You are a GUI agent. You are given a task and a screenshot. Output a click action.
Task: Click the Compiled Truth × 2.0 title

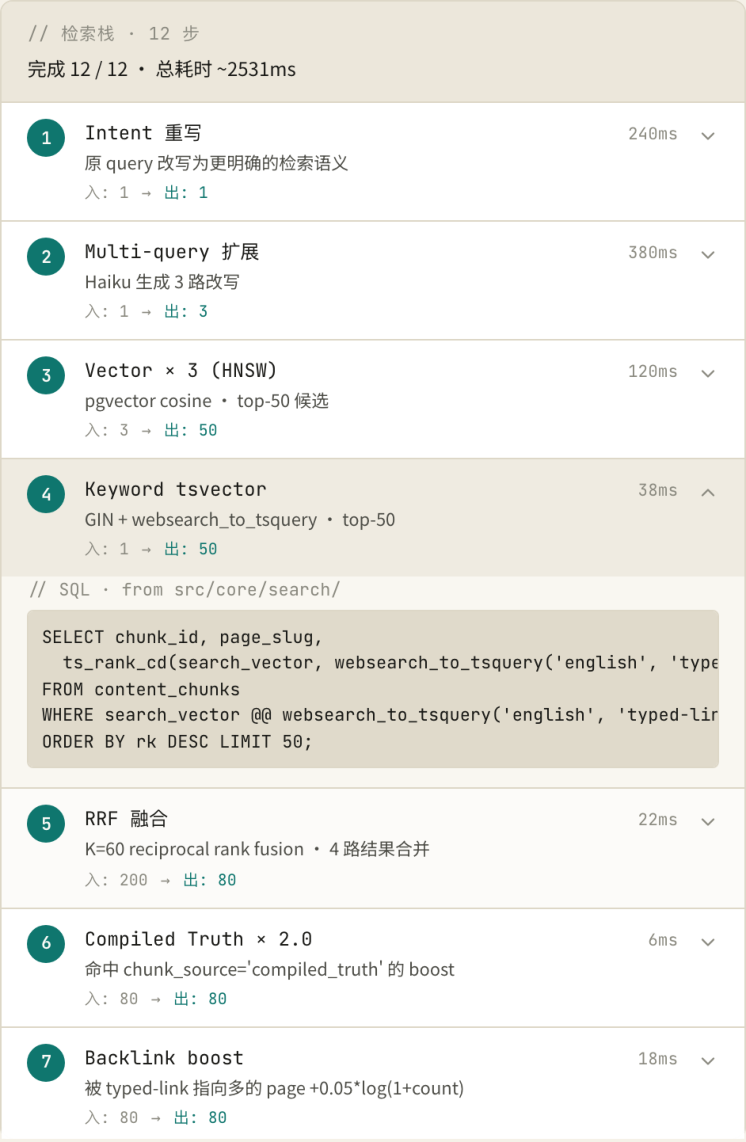198,939
